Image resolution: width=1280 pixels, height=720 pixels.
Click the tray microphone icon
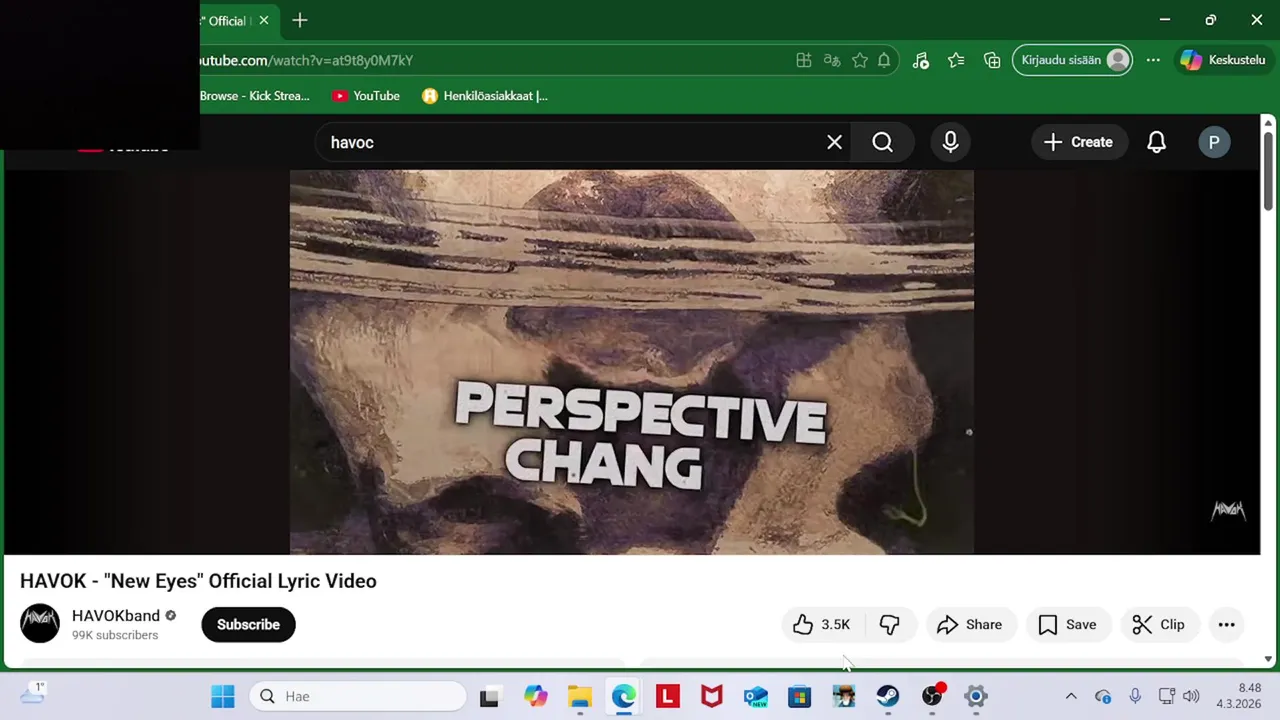pos(1135,696)
